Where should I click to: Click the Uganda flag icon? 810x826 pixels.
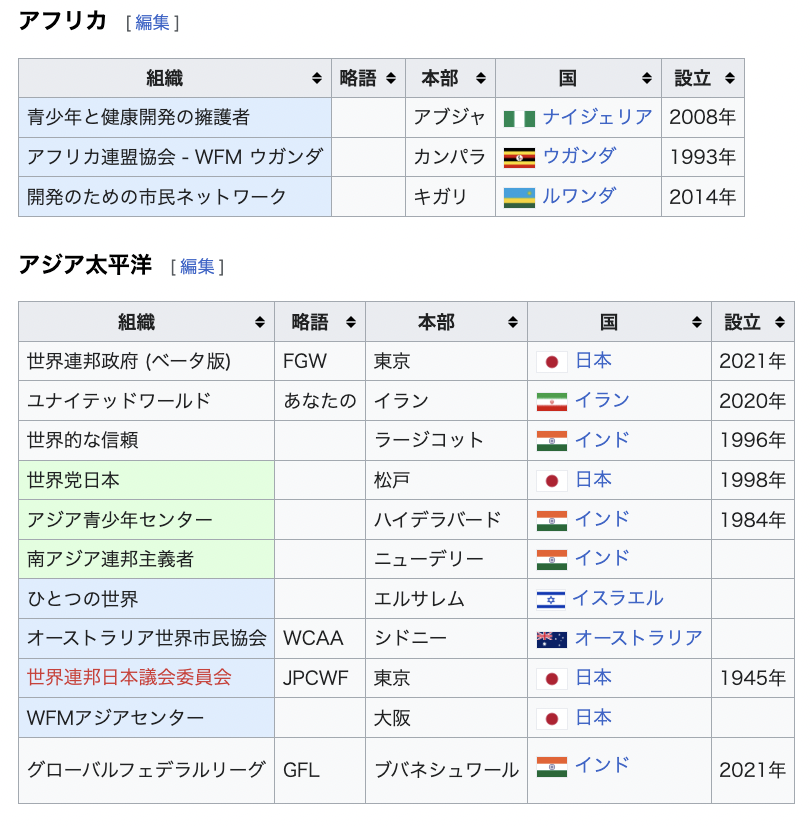(519, 158)
